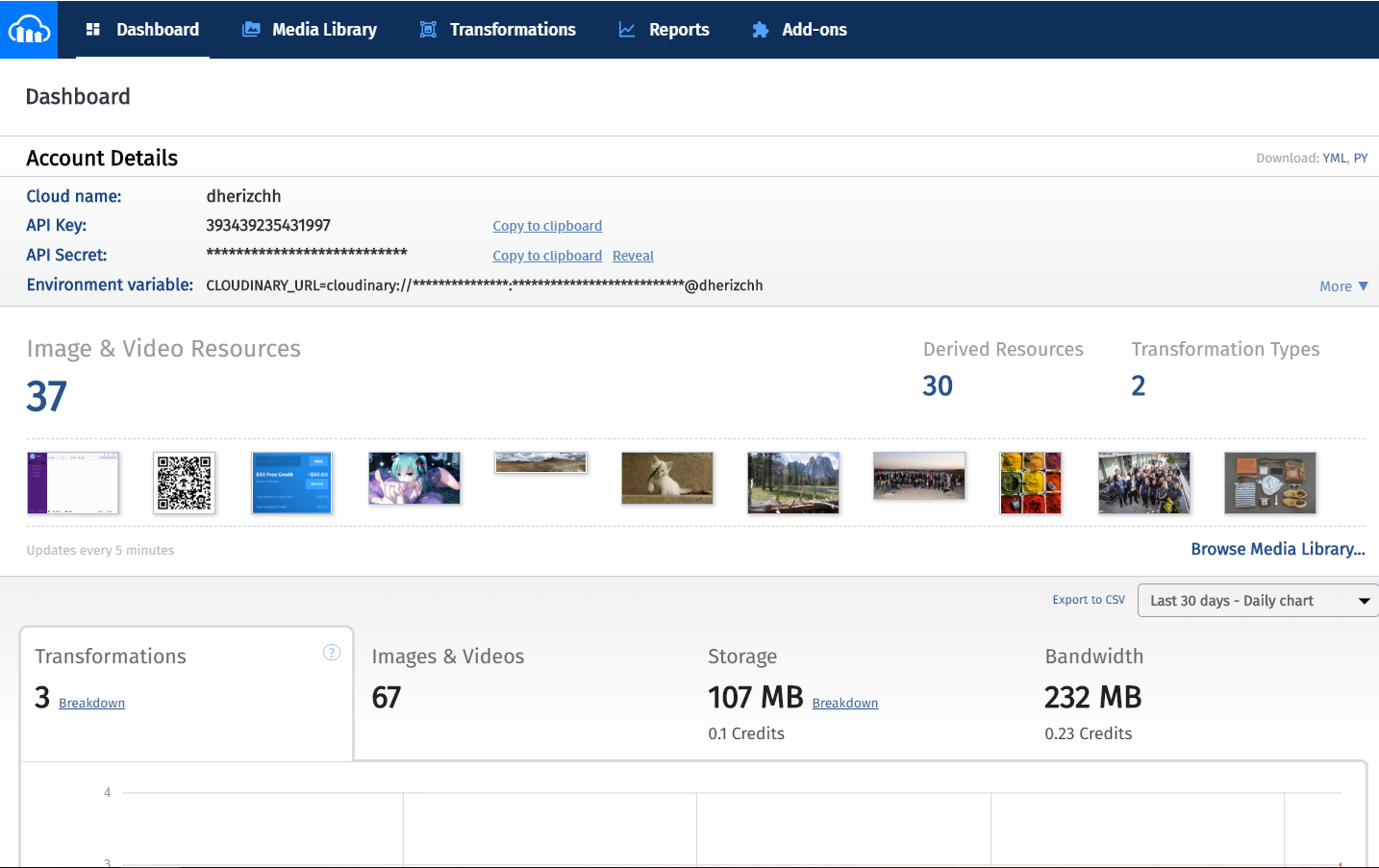
Task: Click the Media Library folder icon
Action: pyautogui.click(x=251, y=30)
